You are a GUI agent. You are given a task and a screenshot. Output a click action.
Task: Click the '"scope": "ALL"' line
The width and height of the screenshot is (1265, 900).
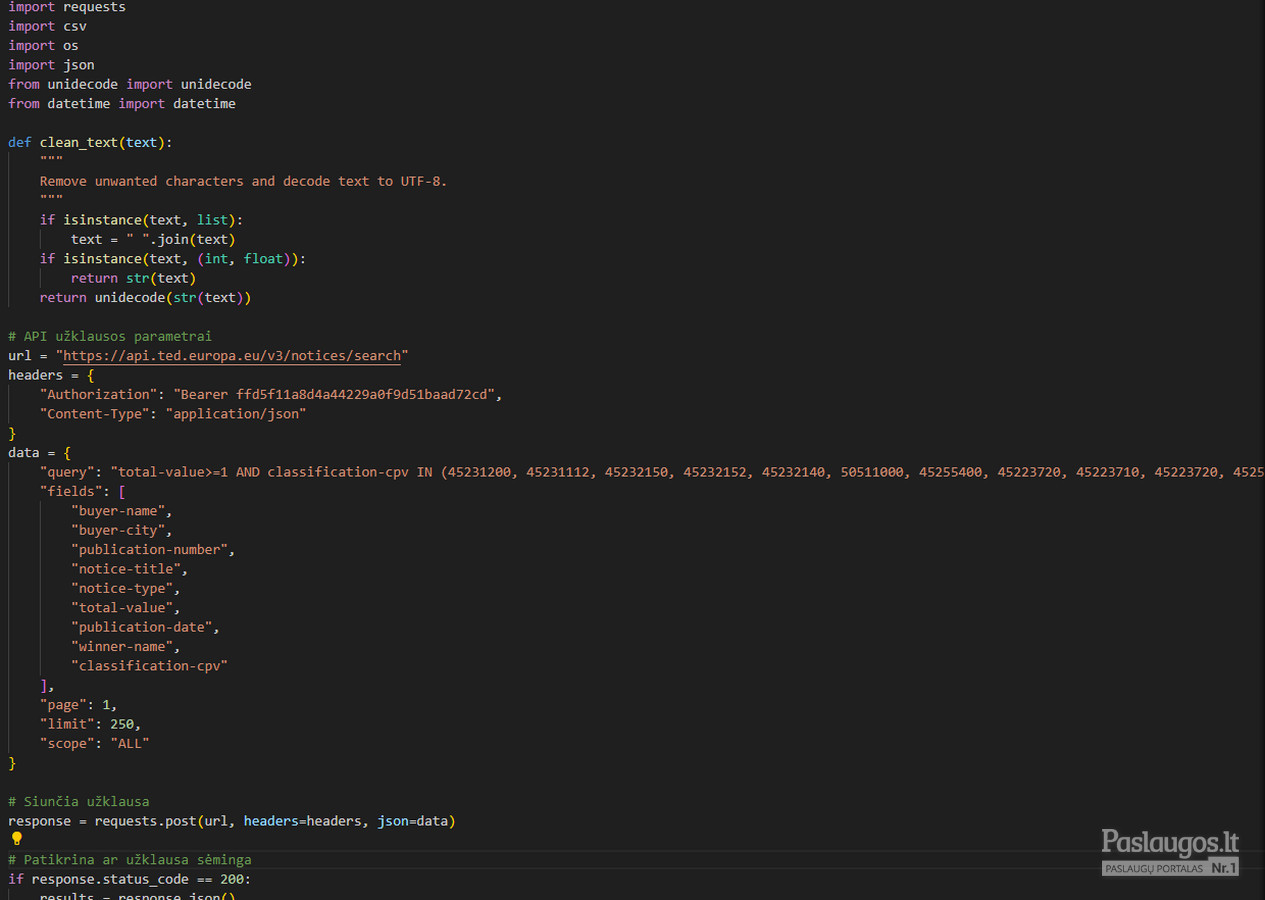tap(94, 744)
